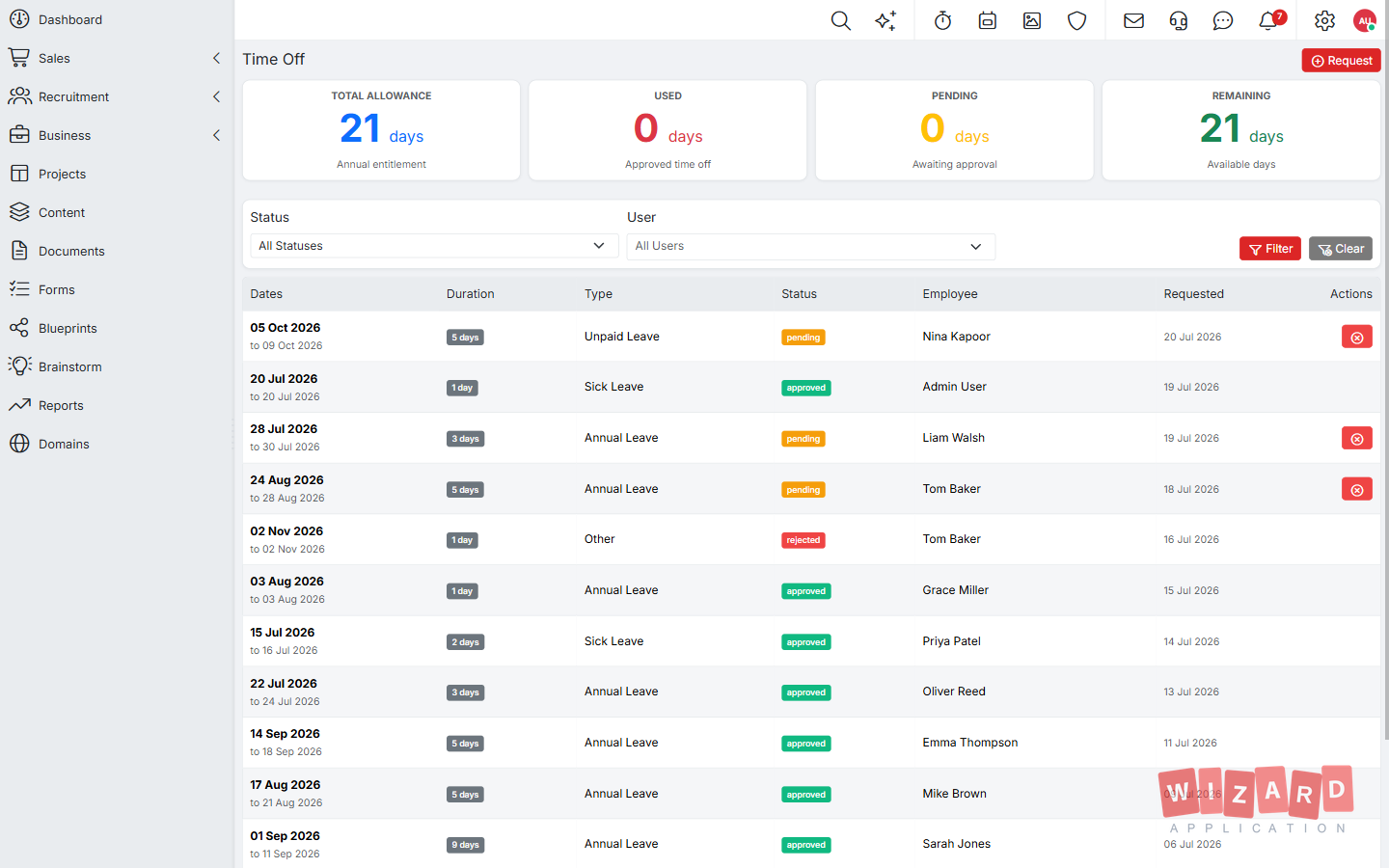
Task: Click the Content layers icon
Action: click(x=19, y=212)
